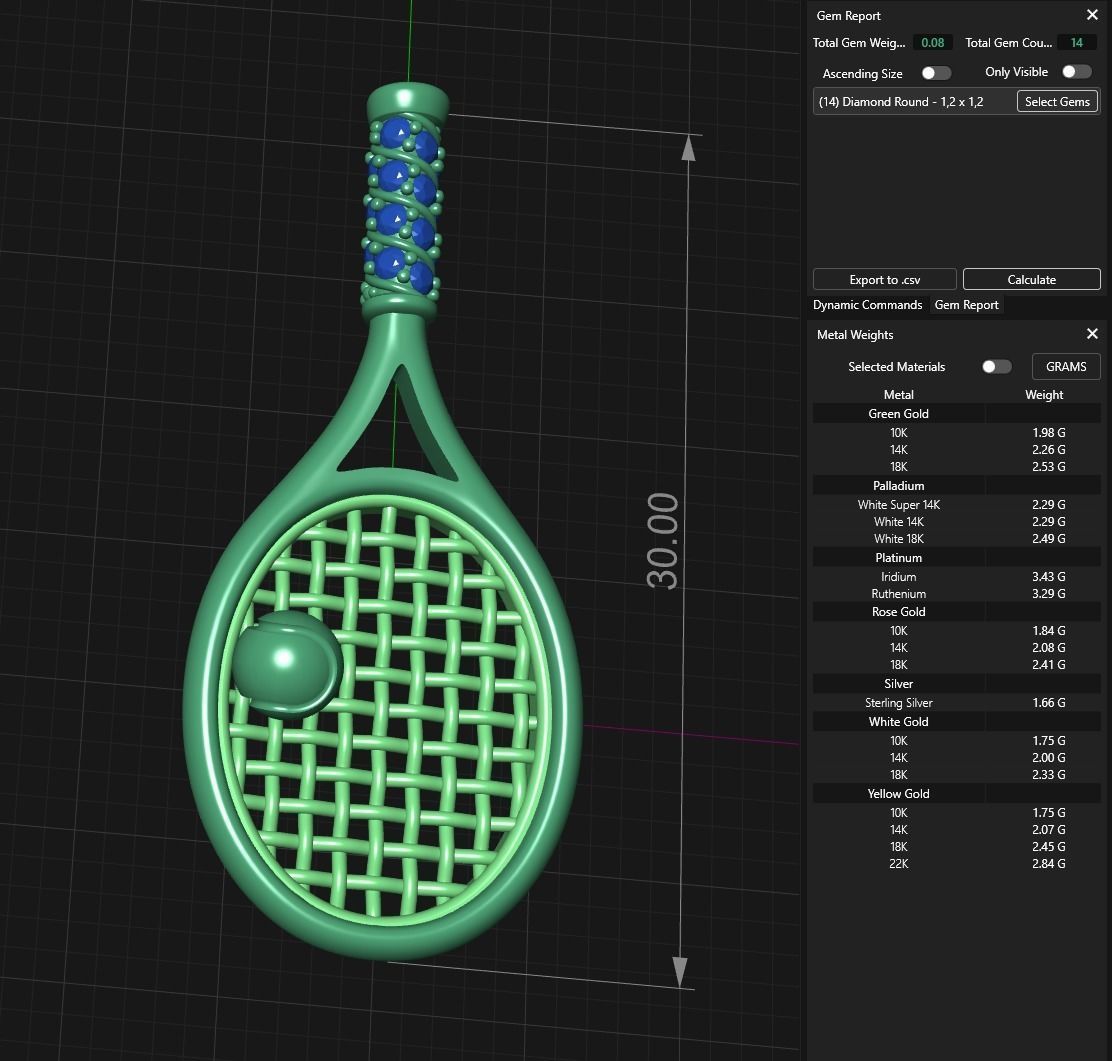Click the Total Gem Count value 14
1112x1061 pixels.
click(1076, 43)
